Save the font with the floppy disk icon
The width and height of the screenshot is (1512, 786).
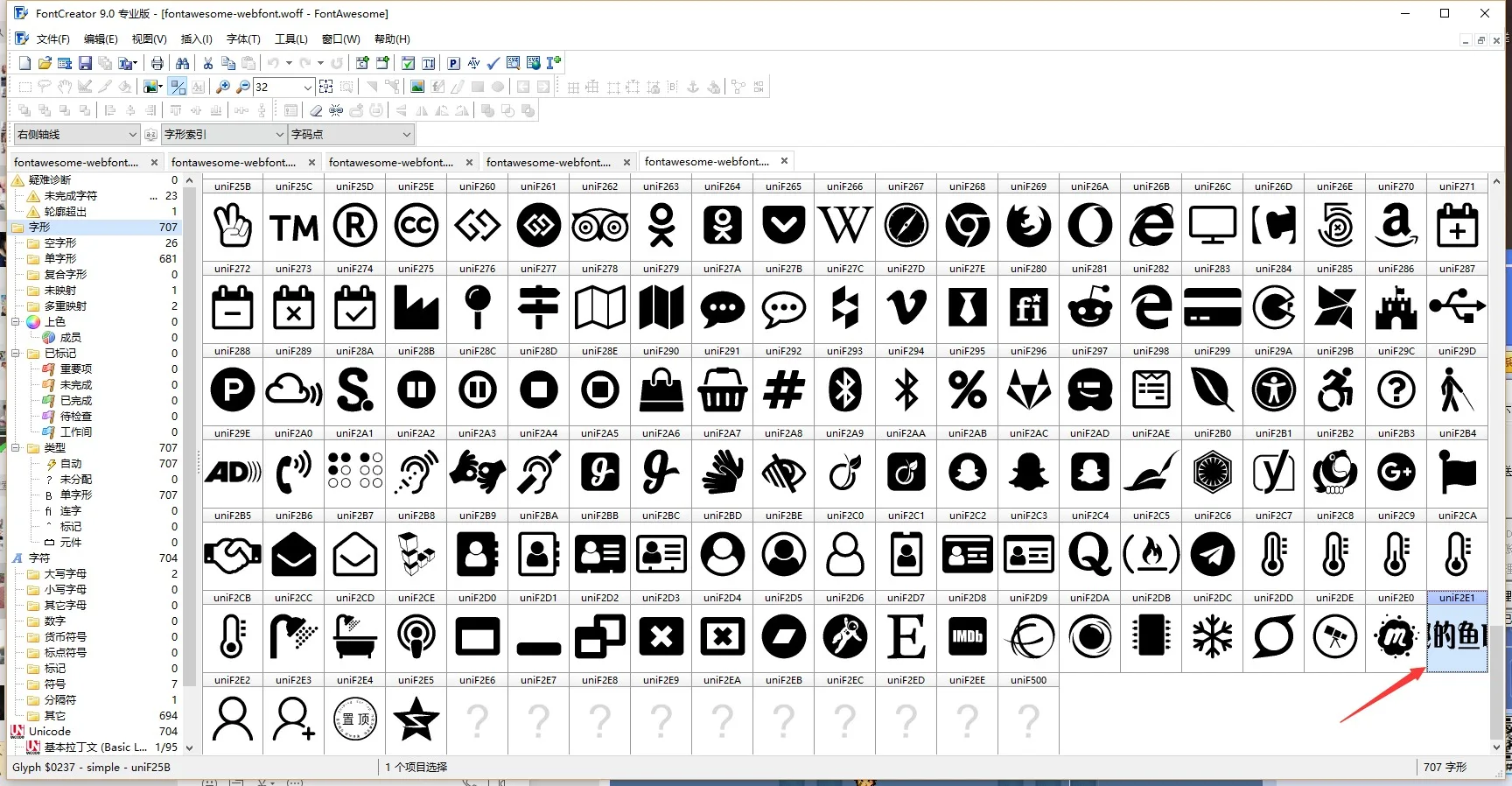click(85, 63)
